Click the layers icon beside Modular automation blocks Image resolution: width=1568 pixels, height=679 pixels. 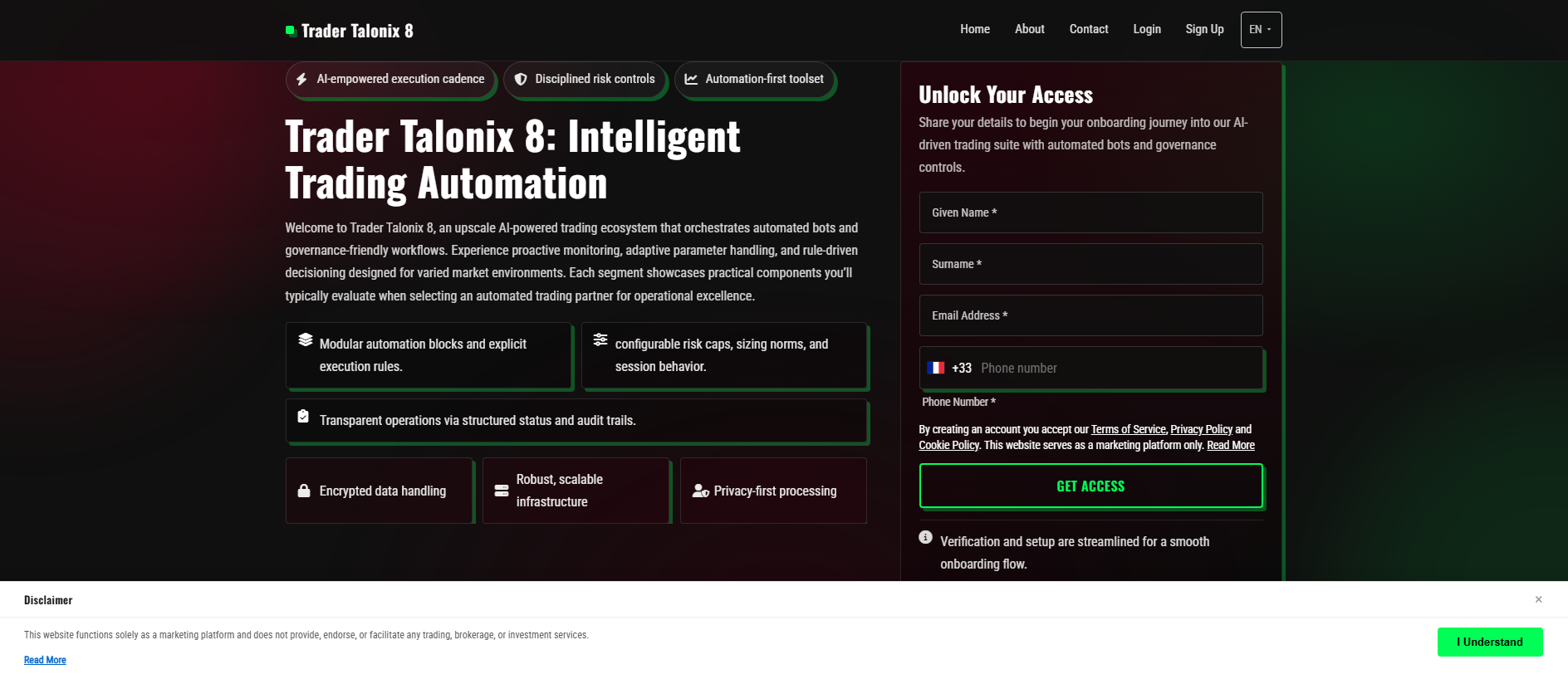(306, 339)
